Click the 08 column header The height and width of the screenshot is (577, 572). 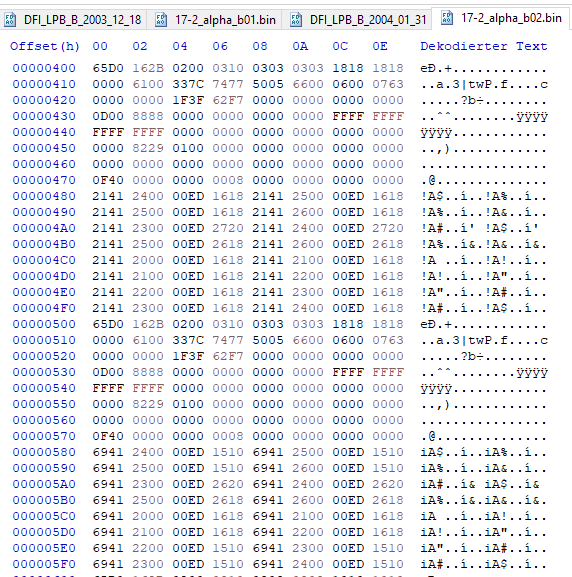pos(260,46)
